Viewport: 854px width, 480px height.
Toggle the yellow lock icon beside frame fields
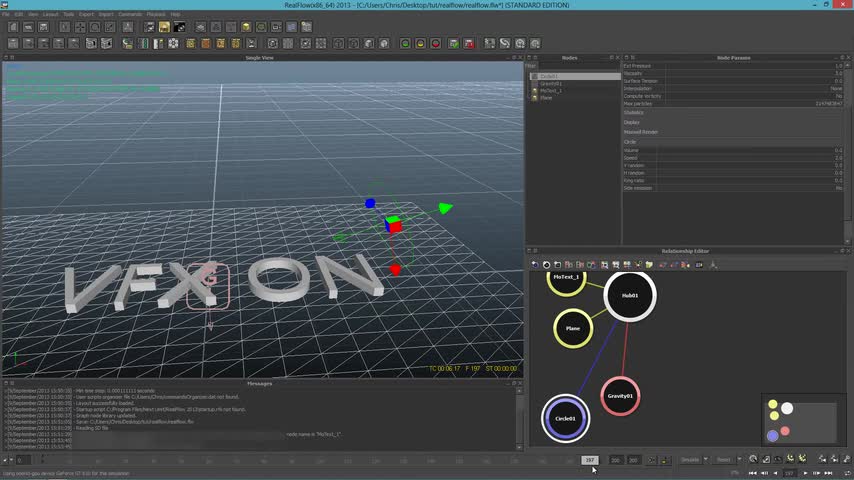point(664,460)
